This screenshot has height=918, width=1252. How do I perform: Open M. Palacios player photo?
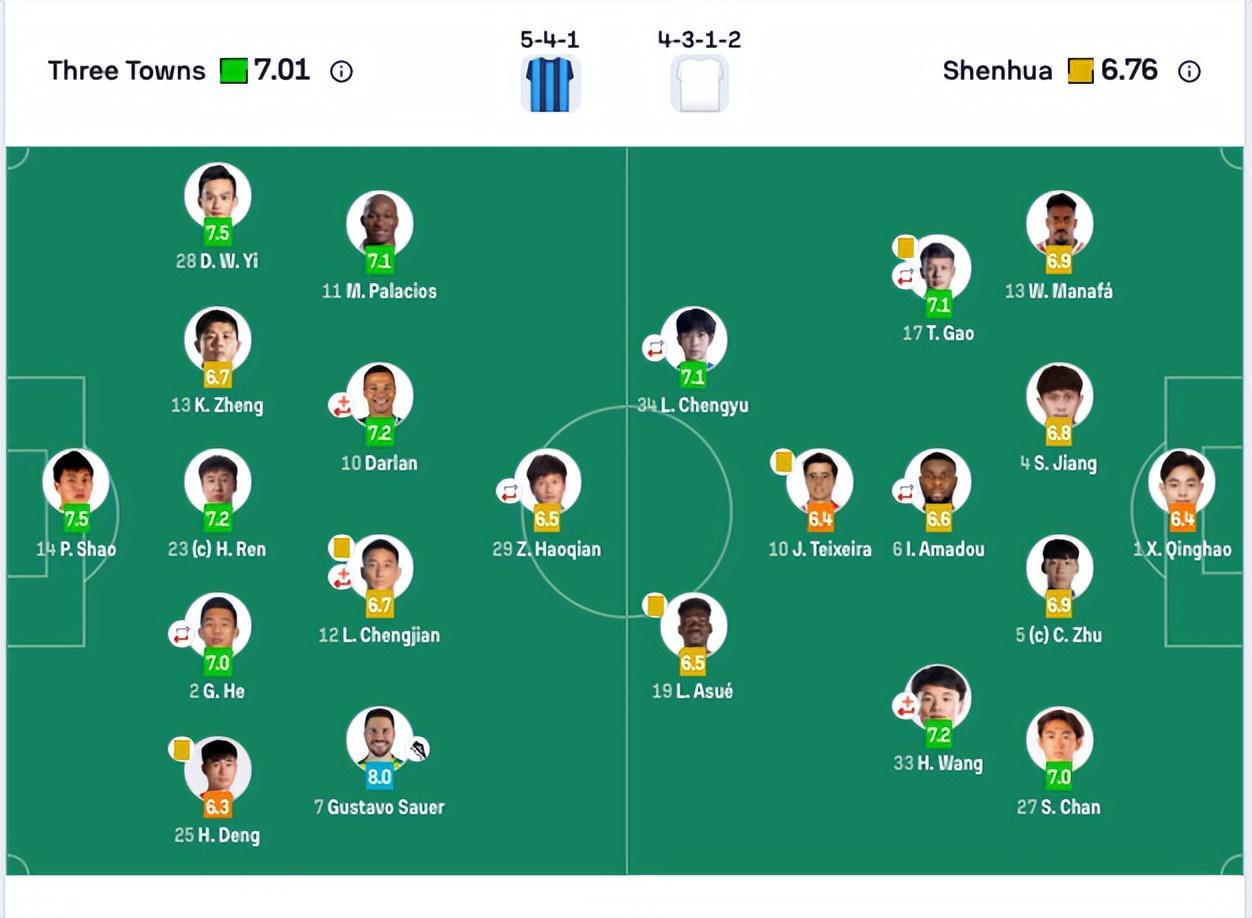(x=379, y=222)
